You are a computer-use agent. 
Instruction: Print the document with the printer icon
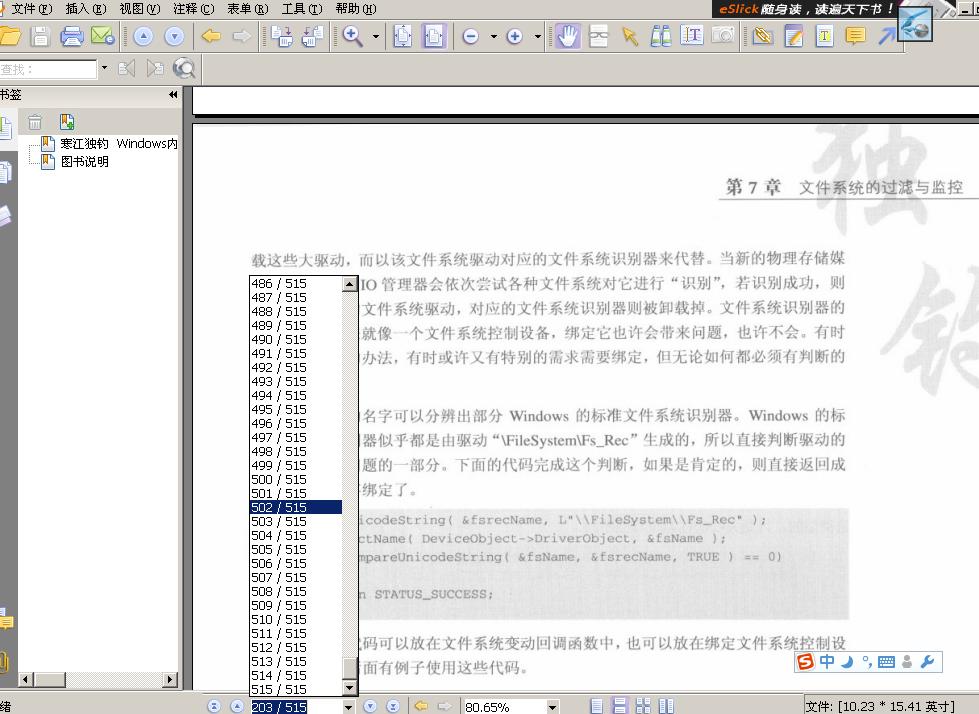pos(72,36)
